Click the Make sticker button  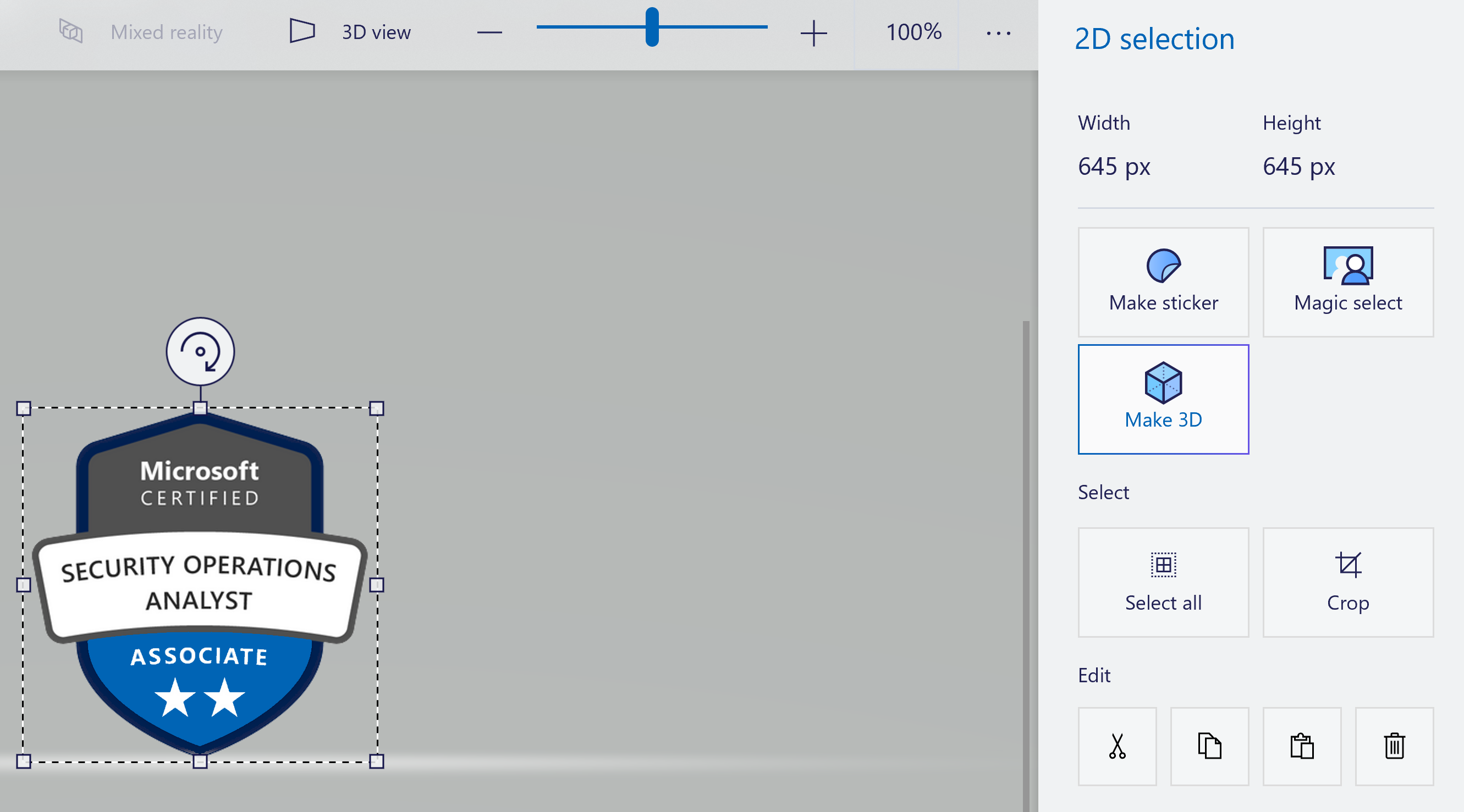tap(1163, 282)
